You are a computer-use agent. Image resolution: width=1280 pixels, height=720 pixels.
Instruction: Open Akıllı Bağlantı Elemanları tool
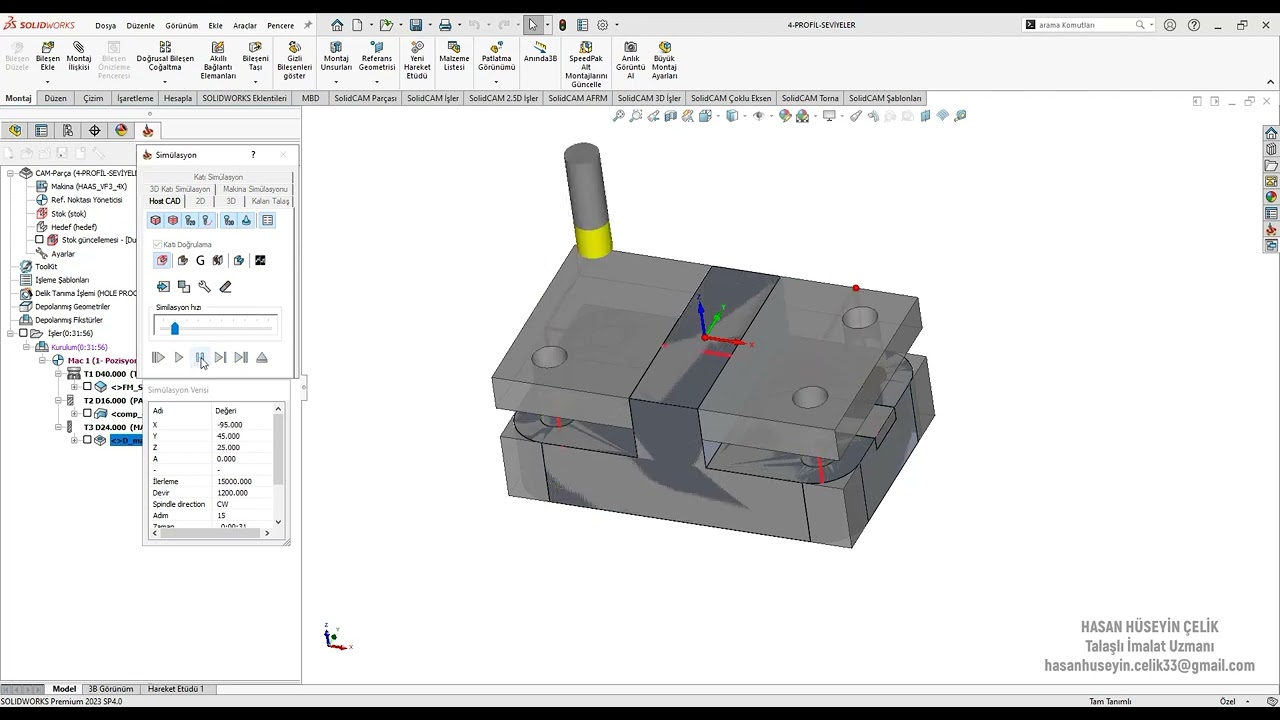point(218,60)
